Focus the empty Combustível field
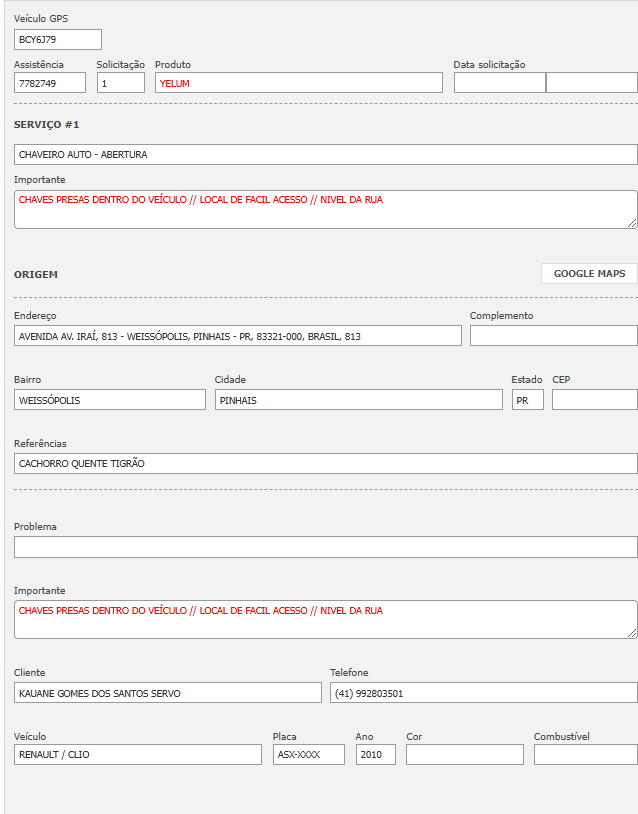Viewport: 638px width, 814px height. point(585,755)
